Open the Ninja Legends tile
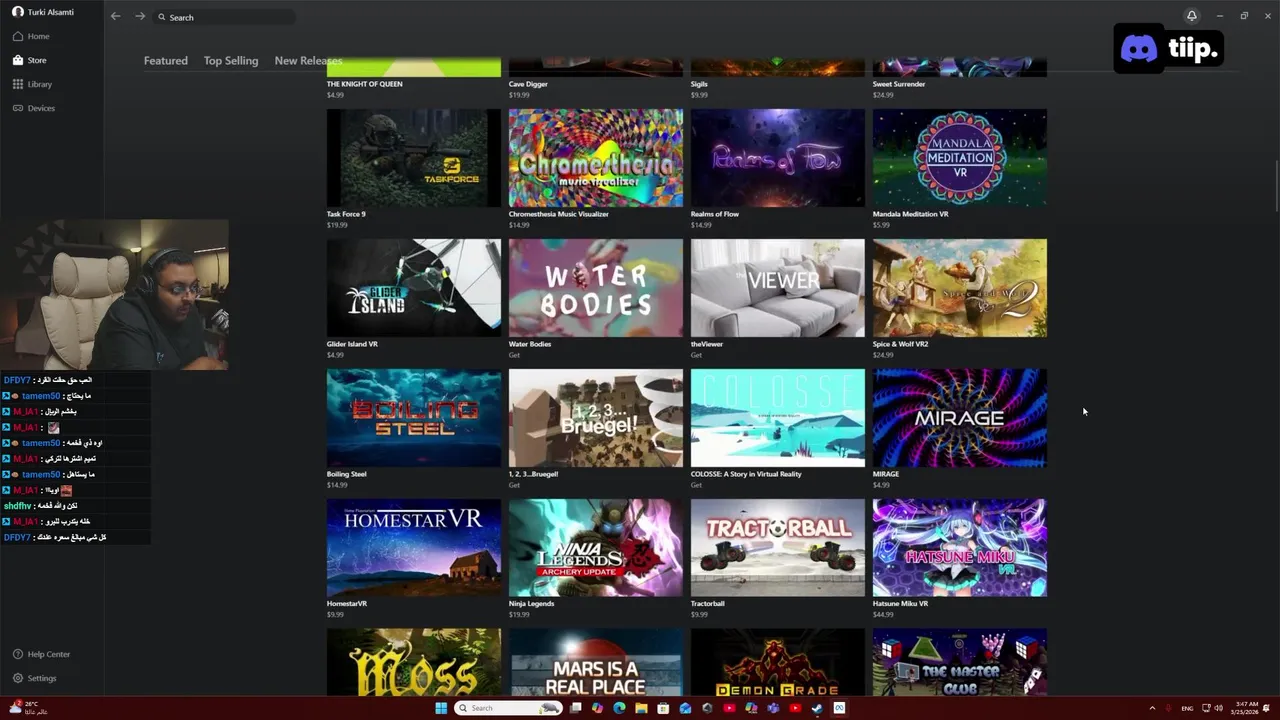The height and width of the screenshot is (720, 1280). pos(596,548)
